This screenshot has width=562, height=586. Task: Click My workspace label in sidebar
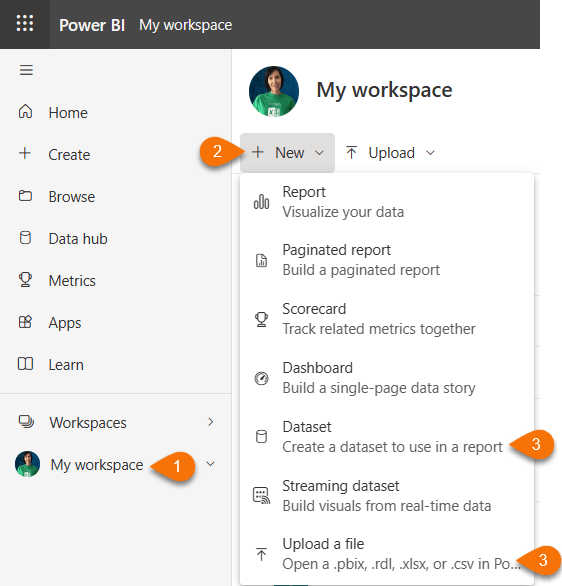click(x=97, y=465)
